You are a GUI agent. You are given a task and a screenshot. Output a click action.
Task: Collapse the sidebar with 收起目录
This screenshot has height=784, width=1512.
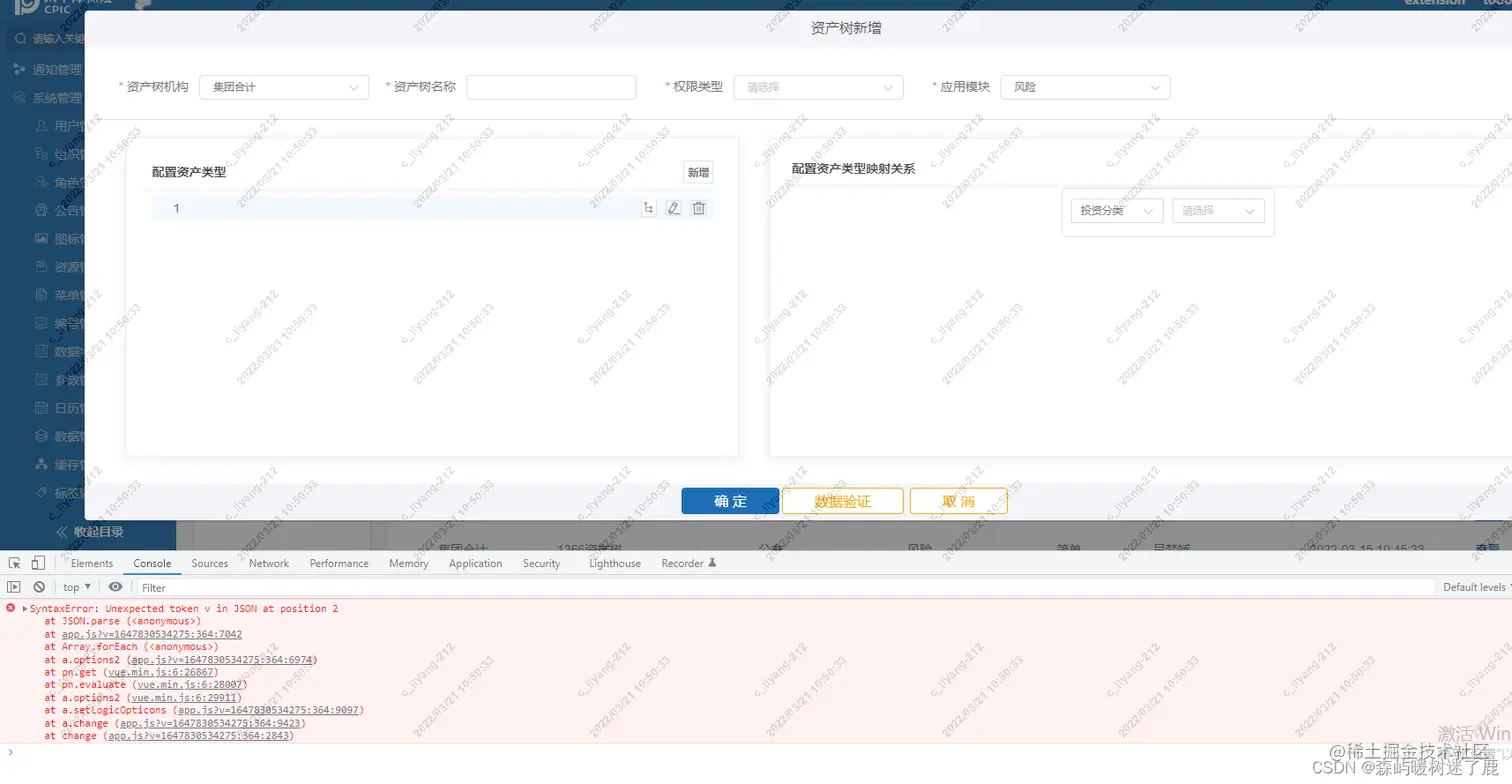tap(88, 532)
